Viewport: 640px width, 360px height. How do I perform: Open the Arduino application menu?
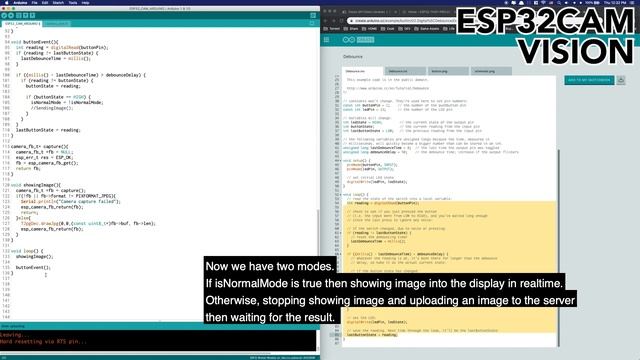20,2
